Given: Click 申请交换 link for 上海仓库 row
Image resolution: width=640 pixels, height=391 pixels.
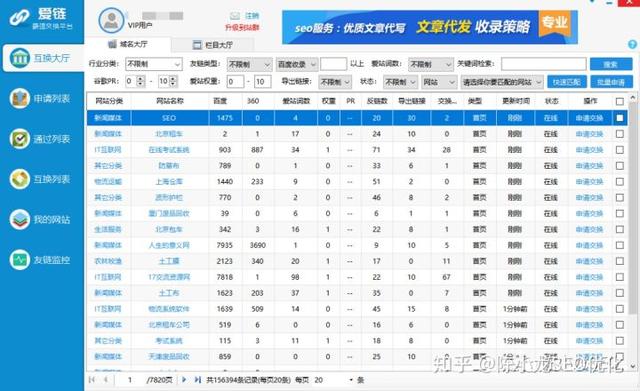Looking at the screenshot, I should coord(589,182).
